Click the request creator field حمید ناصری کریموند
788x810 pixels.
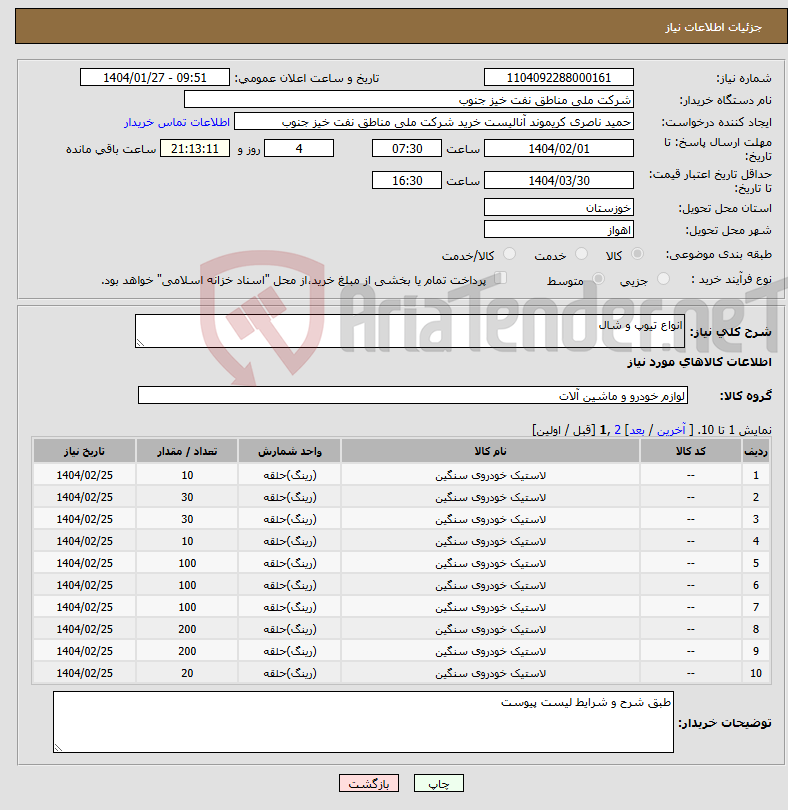[434, 122]
